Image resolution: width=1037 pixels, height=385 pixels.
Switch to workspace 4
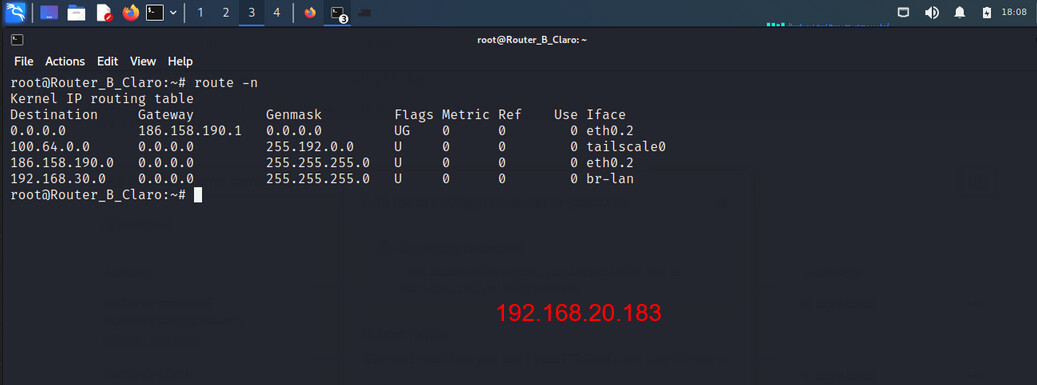(276, 12)
